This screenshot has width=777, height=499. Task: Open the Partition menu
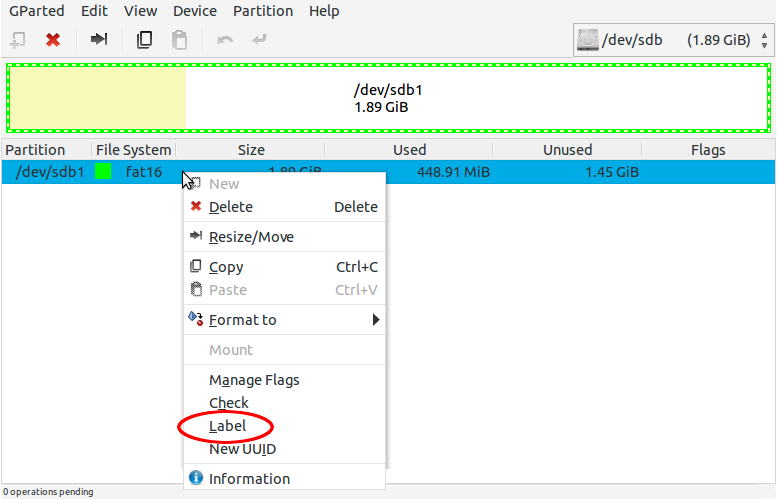click(263, 11)
